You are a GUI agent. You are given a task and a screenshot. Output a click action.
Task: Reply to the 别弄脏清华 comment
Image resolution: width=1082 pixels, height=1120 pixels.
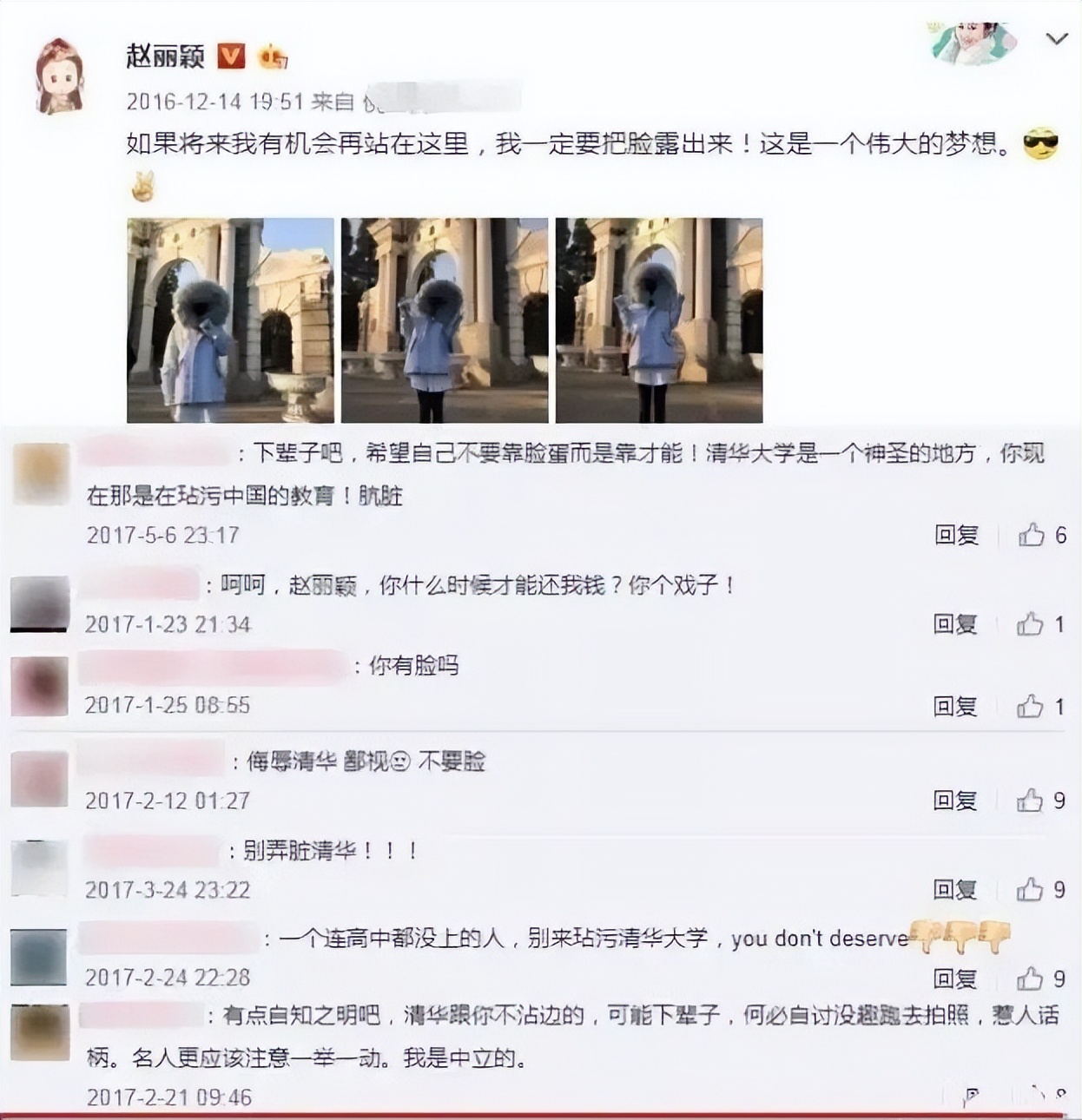coord(955,889)
